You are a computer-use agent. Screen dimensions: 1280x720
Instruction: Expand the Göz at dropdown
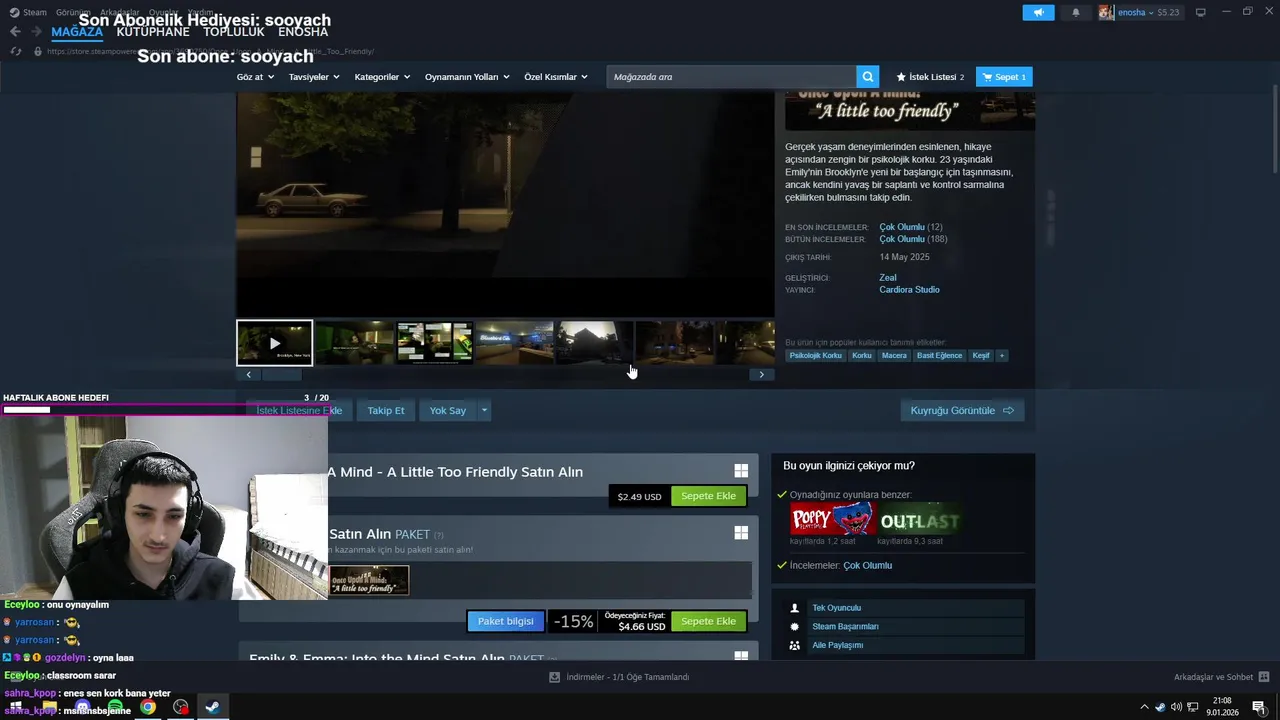coord(255,77)
